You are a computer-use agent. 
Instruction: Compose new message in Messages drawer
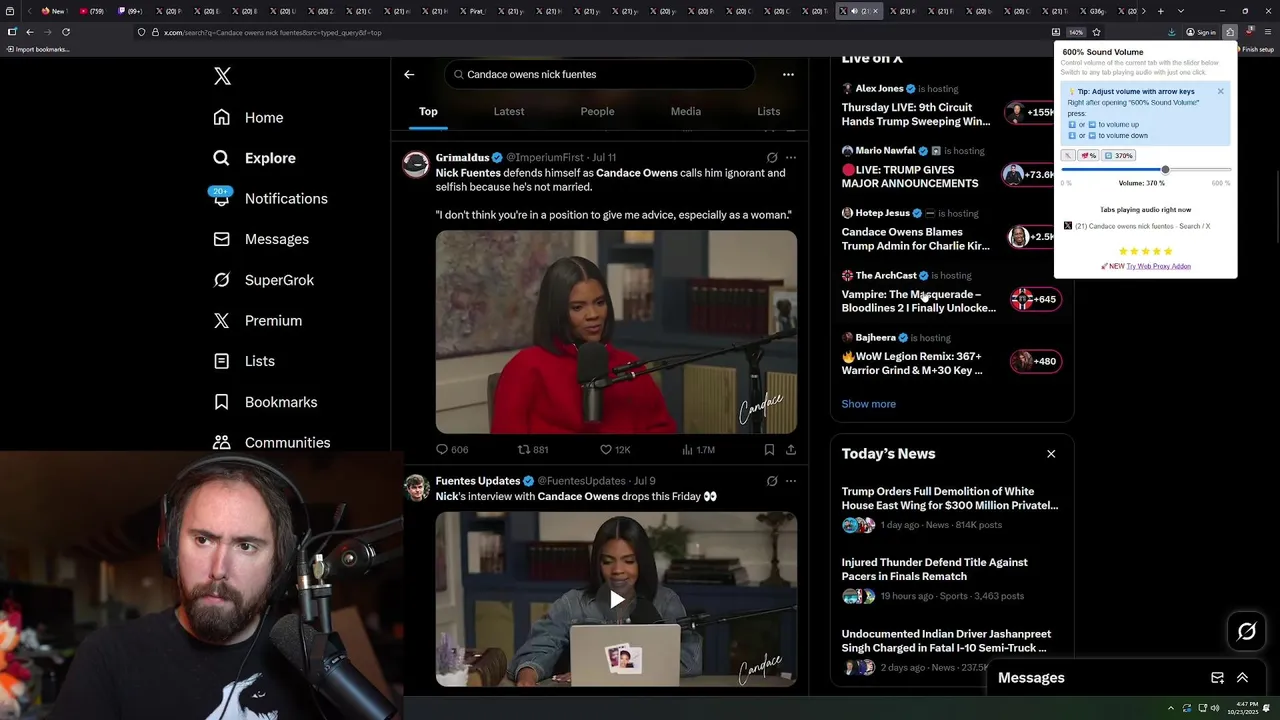pyautogui.click(x=1217, y=678)
